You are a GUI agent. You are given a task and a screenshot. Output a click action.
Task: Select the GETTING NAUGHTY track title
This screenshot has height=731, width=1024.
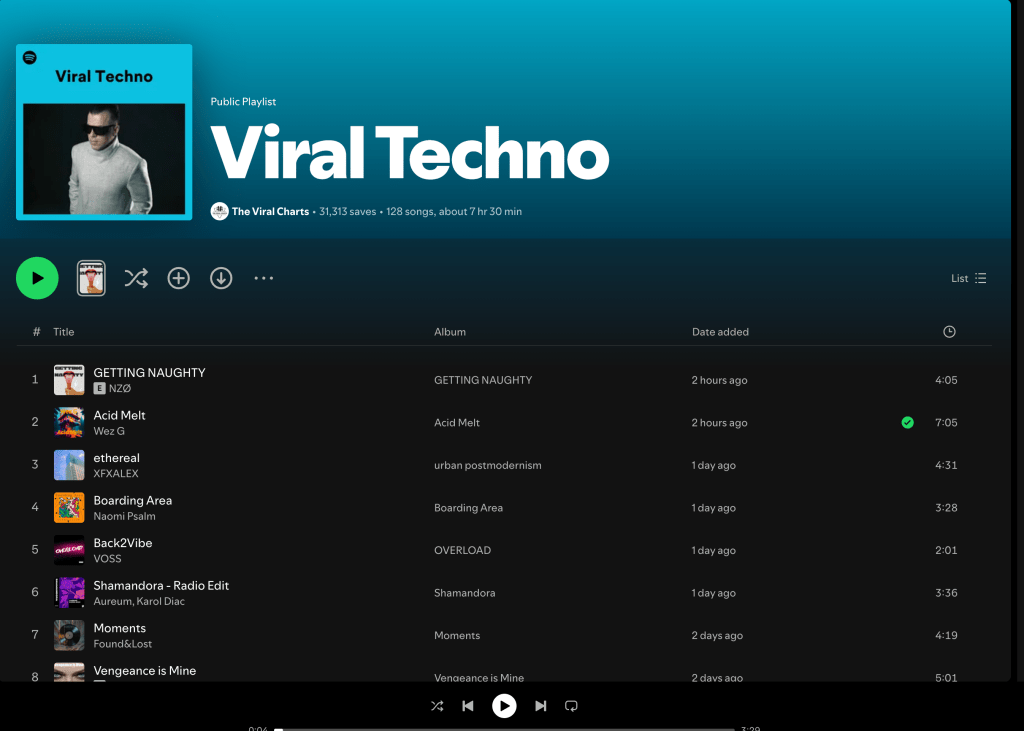click(149, 372)
